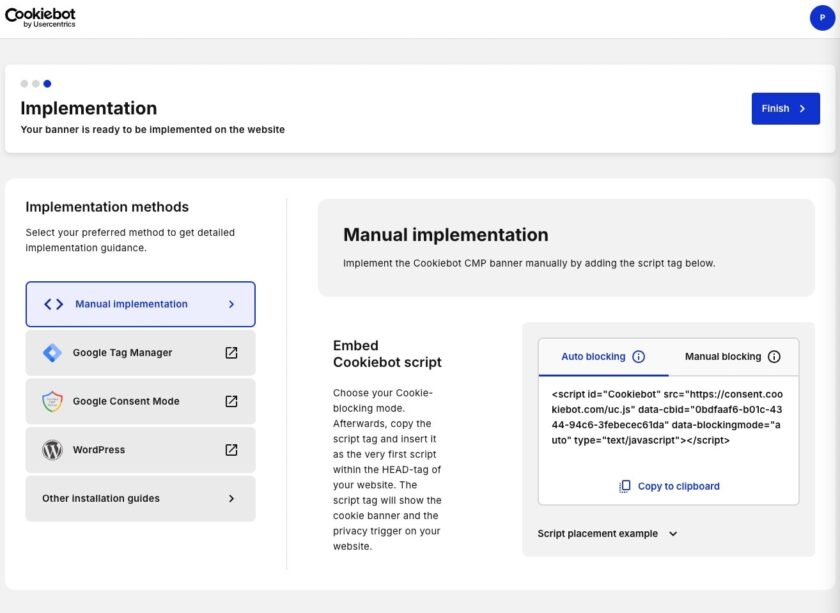The height and width of the screenshot is (613, 840).
Task: Click the Google Tag Manager icon
Action: click(52, 353)
